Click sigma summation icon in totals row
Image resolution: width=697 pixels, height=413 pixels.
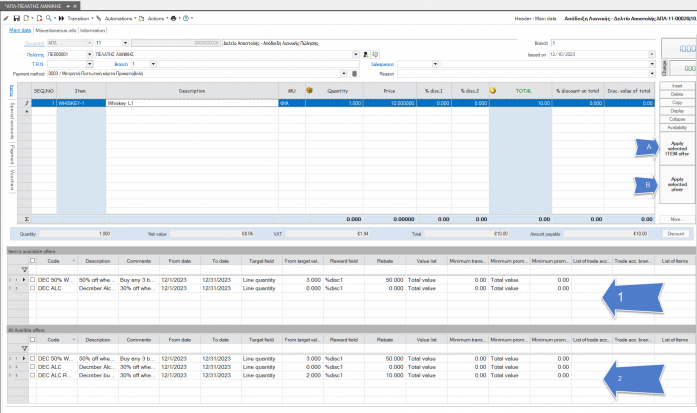point(27,219)
